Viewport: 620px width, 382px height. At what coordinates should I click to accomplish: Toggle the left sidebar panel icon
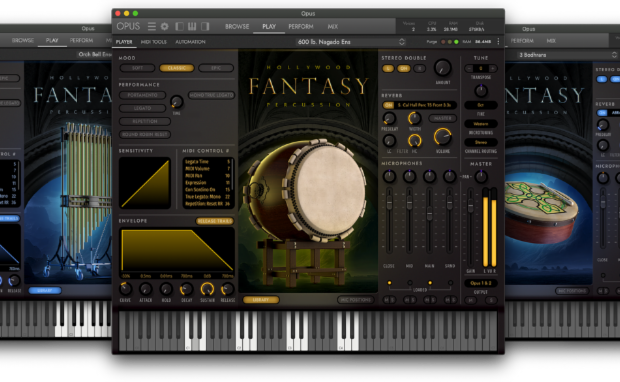[180, 26]
